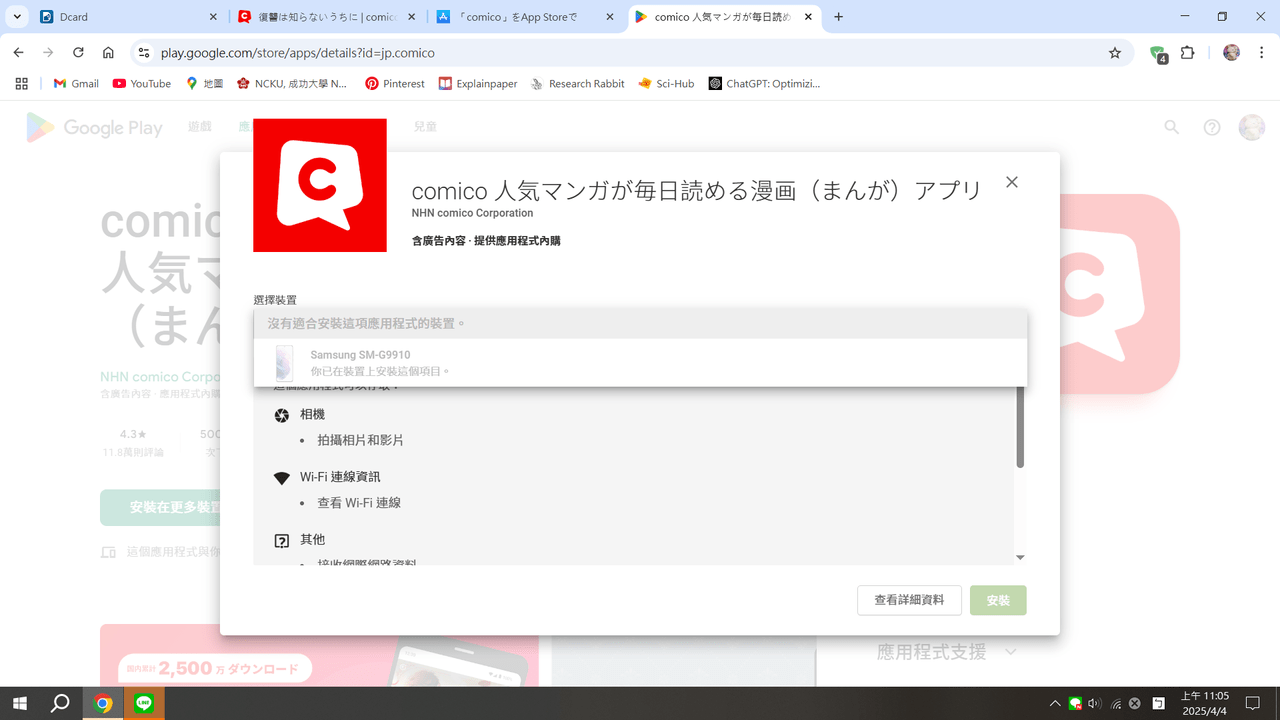Image resolution: width=1280 pixels, height=720 pixels.
Task: Click the permissions list scroll-down arrow
Action: [x=1020, y=557]
